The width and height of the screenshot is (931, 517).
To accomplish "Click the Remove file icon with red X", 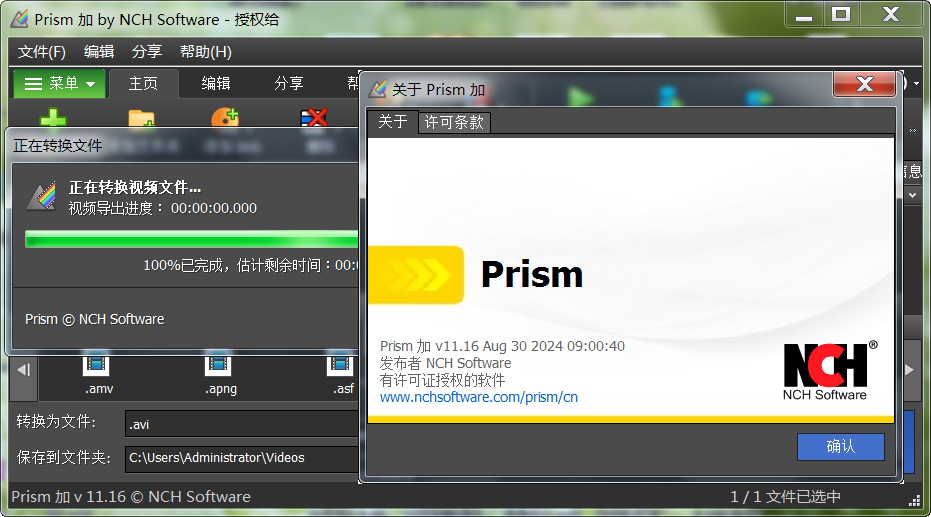I will click(314, 118).
